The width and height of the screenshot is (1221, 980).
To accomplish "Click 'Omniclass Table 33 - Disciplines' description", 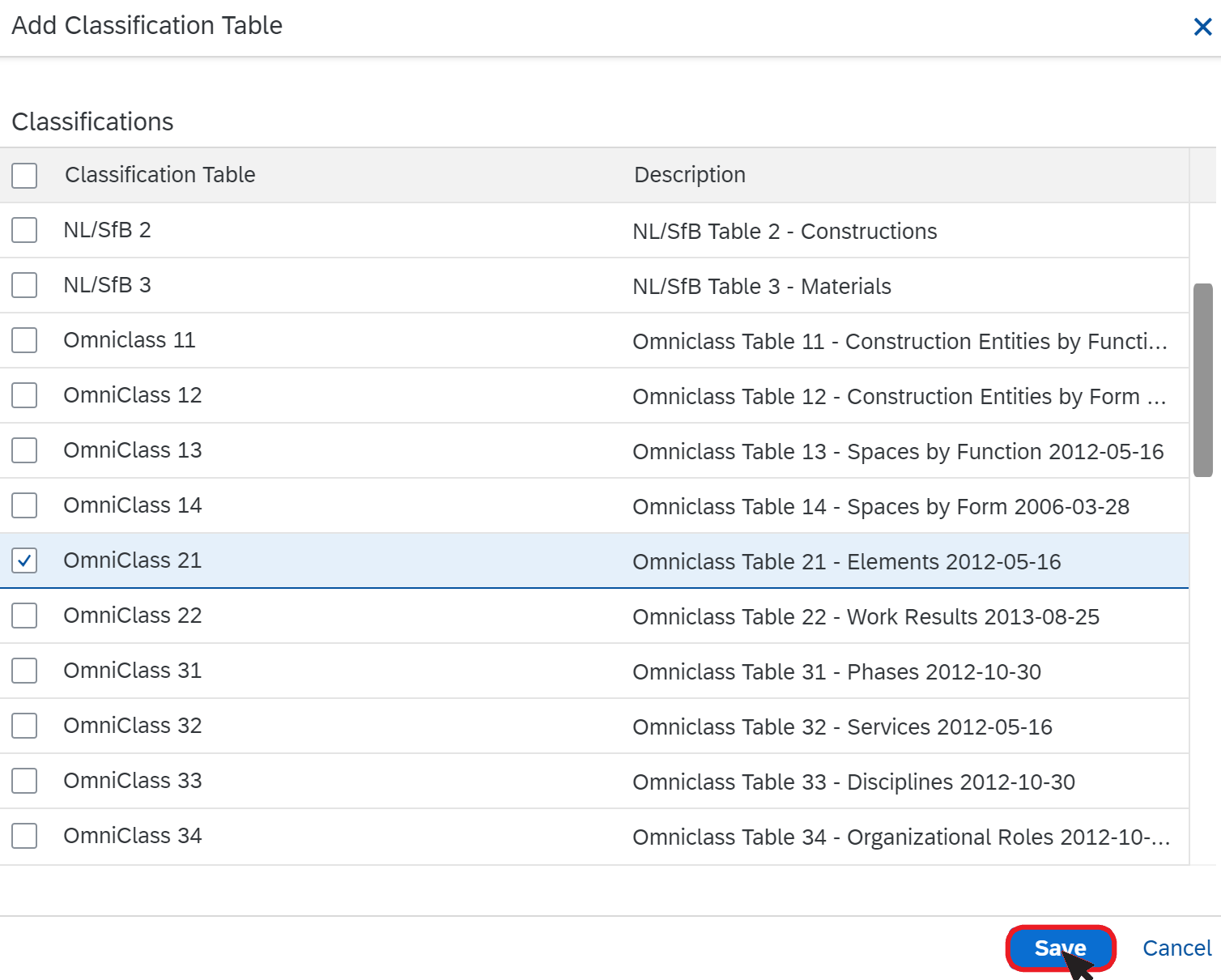I will pyautogui.click(x=854, y=782).
